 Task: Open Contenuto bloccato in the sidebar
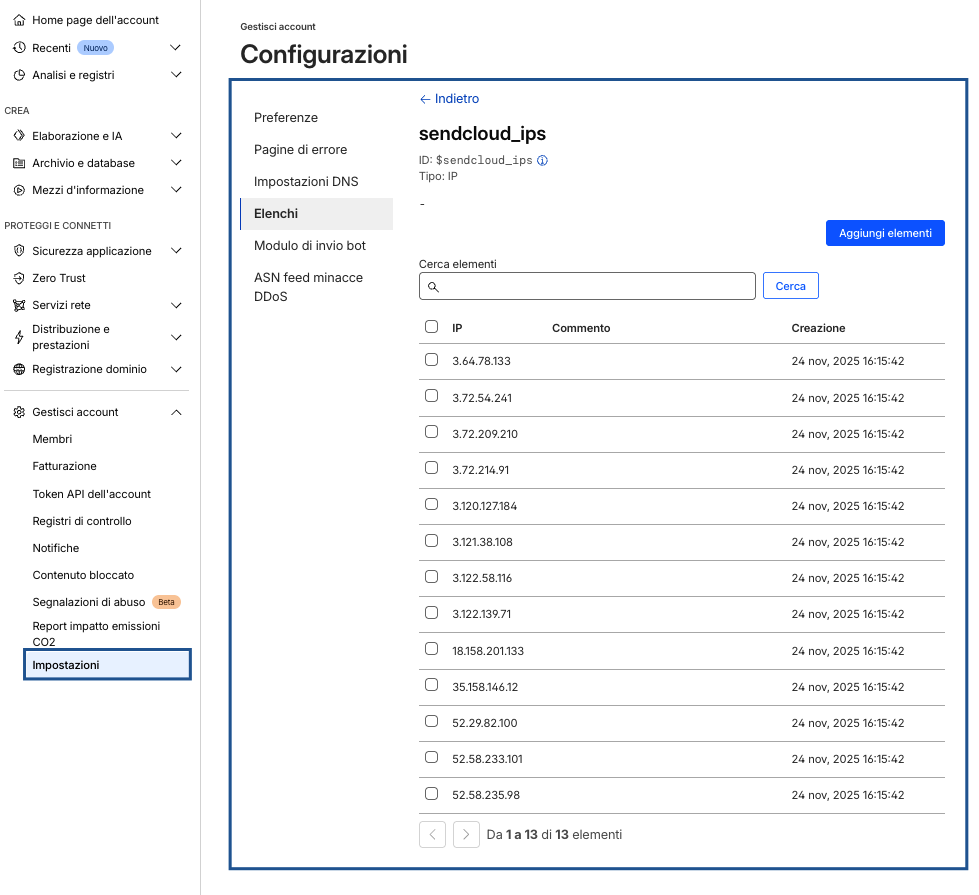tap(83, 575)
